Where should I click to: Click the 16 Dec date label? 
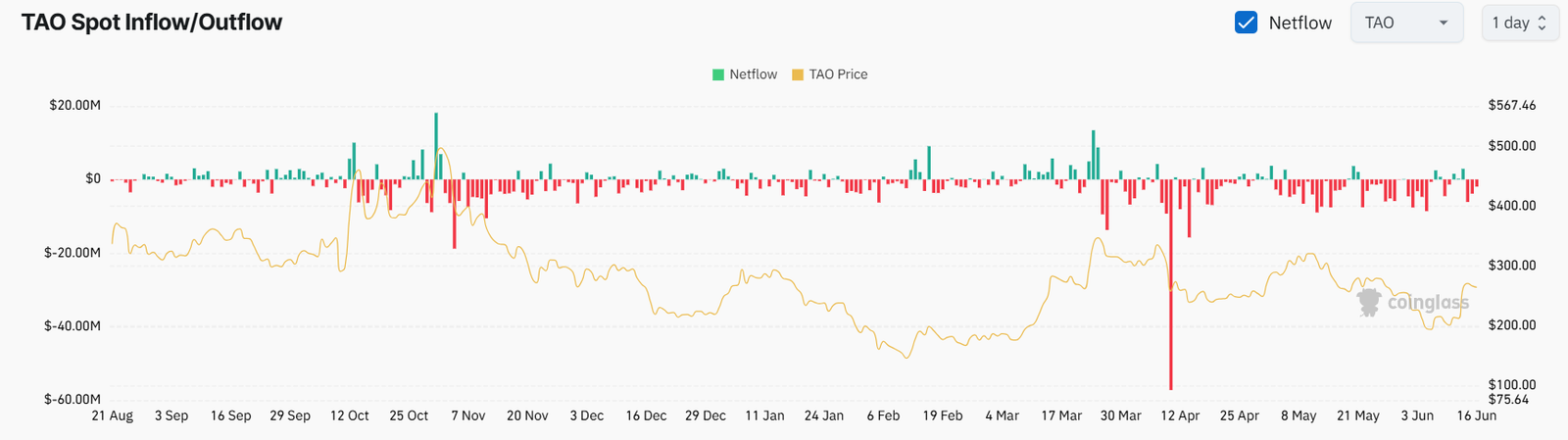tap(646, 416)
